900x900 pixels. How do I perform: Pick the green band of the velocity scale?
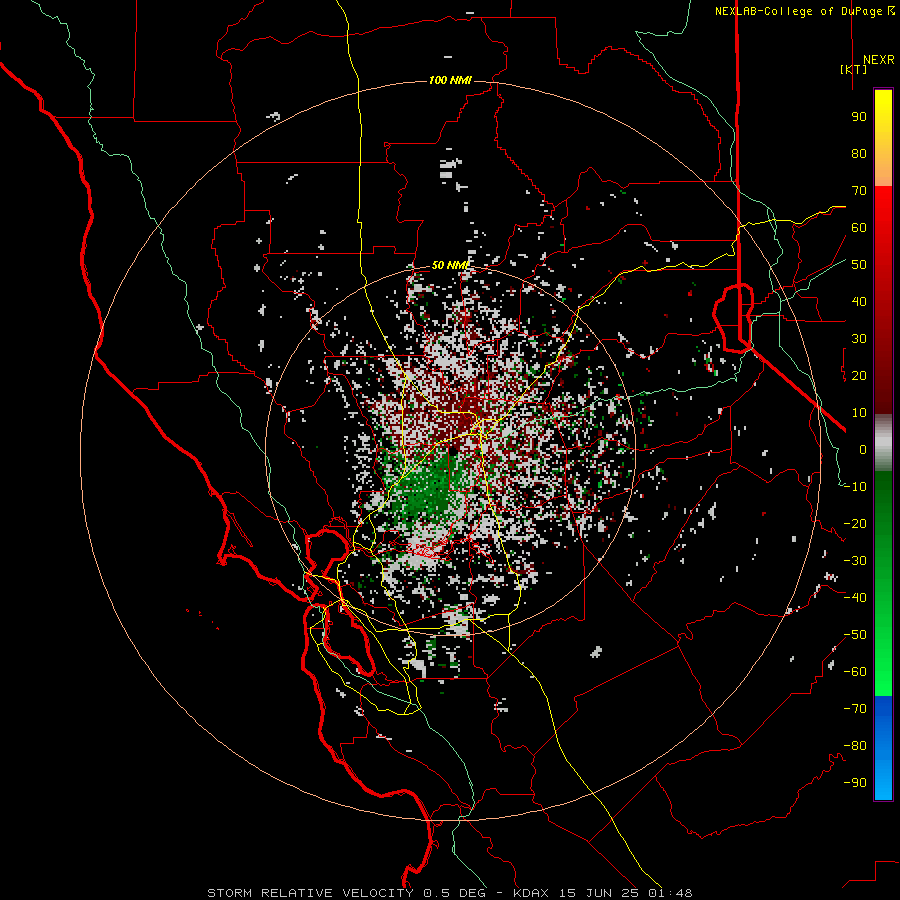coord(883,584)
